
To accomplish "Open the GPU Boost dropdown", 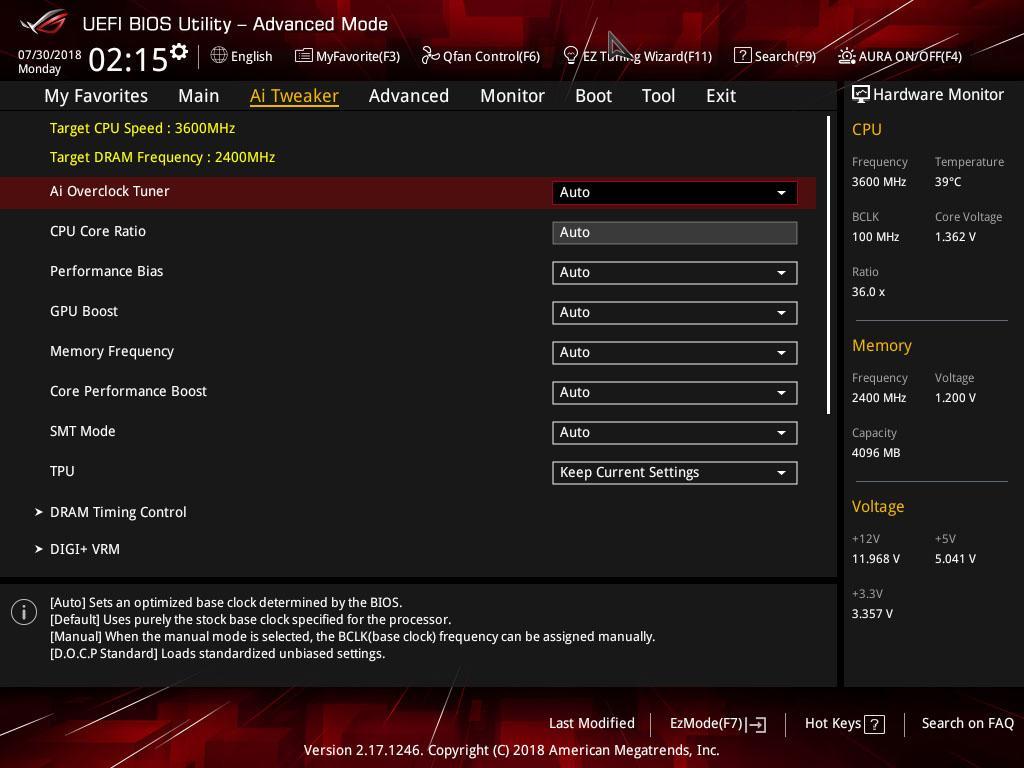I will click(675, 312).
